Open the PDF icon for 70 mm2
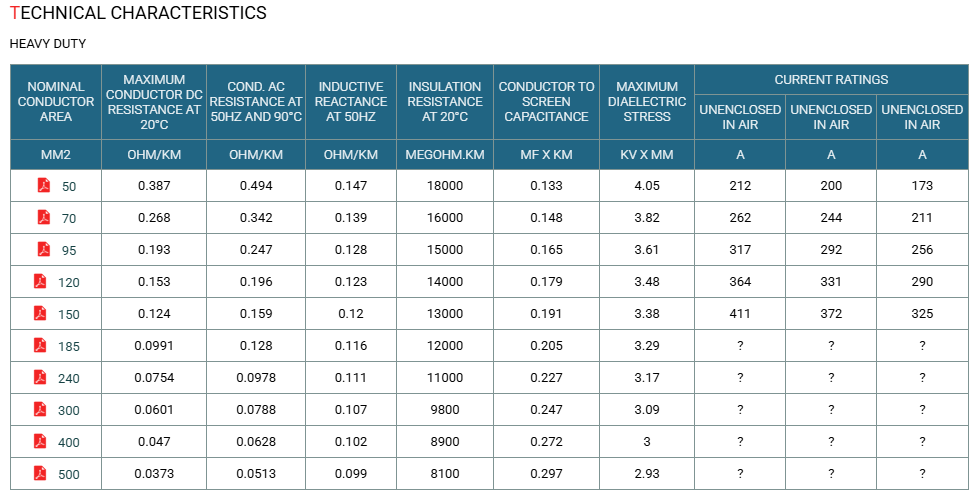The width and height of the screenshot is (976, 495). (44, 217)
